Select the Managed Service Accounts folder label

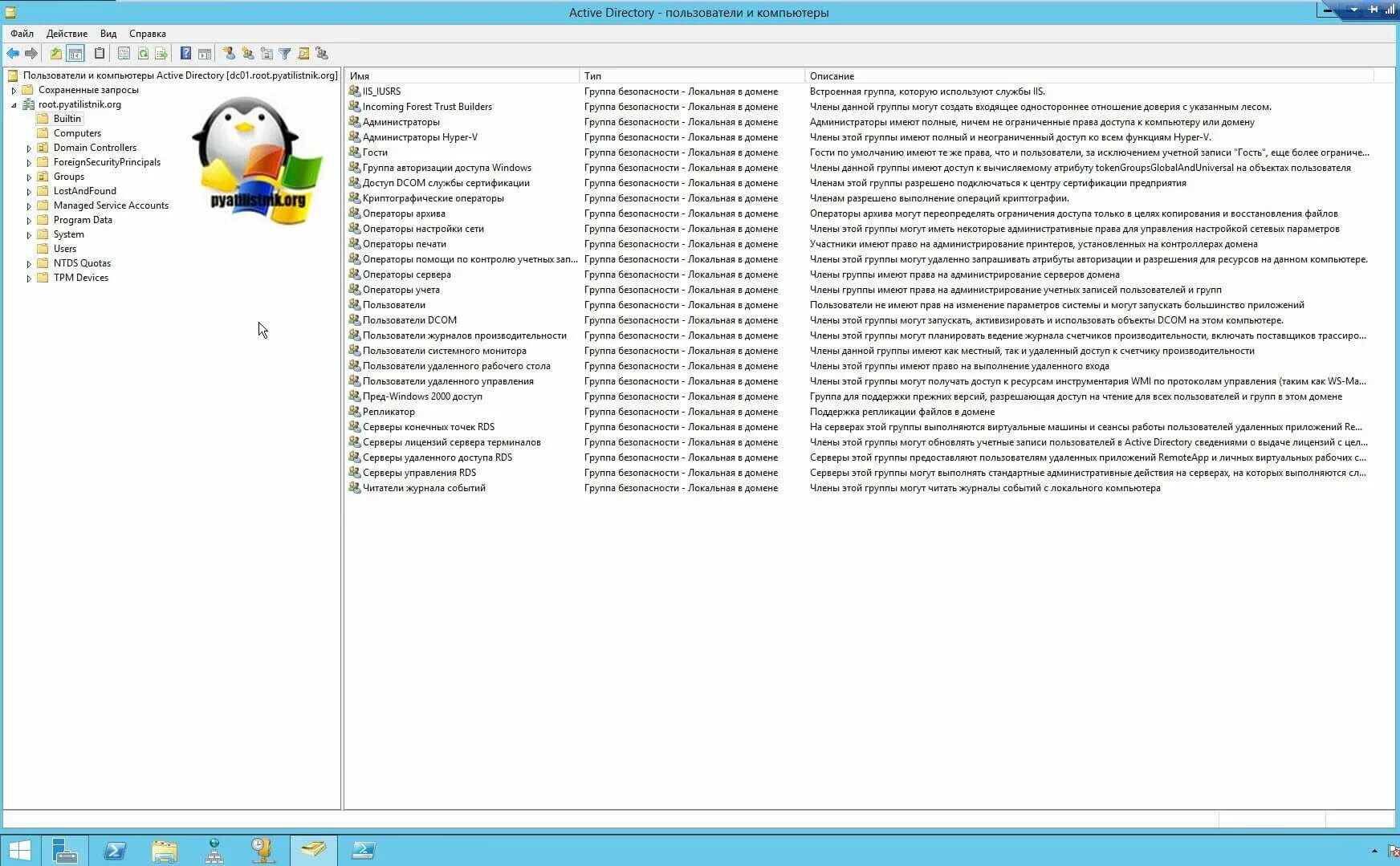(111, 205)
